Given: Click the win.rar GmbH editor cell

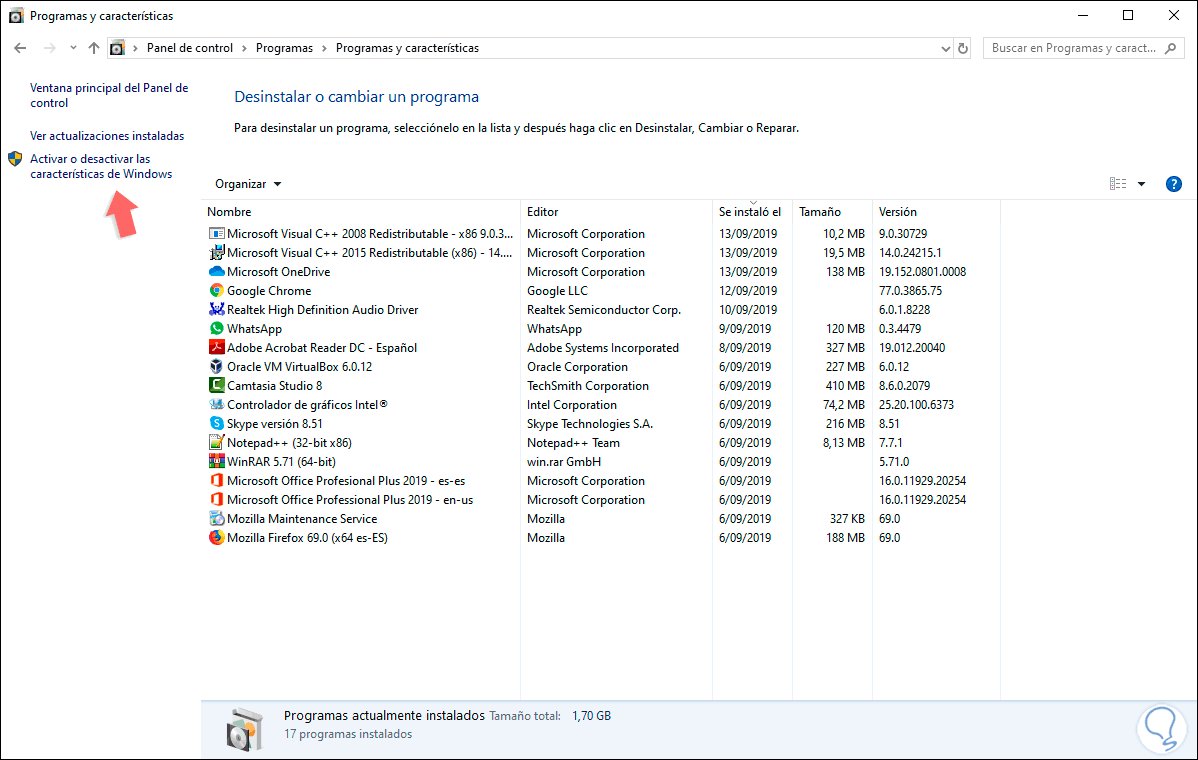Looking at the screenshot, I should [x=564, y=461].
